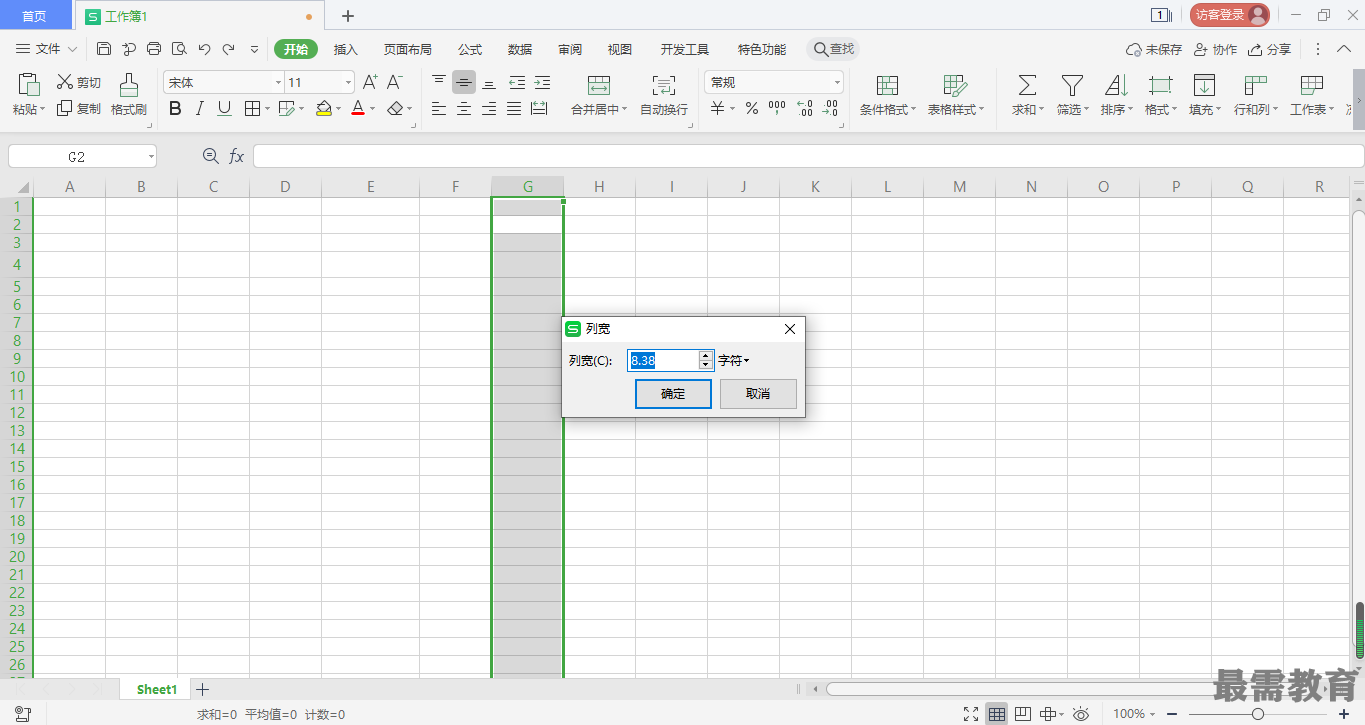Click the column width input field
1365x725 pixels.
click(663, 361)
